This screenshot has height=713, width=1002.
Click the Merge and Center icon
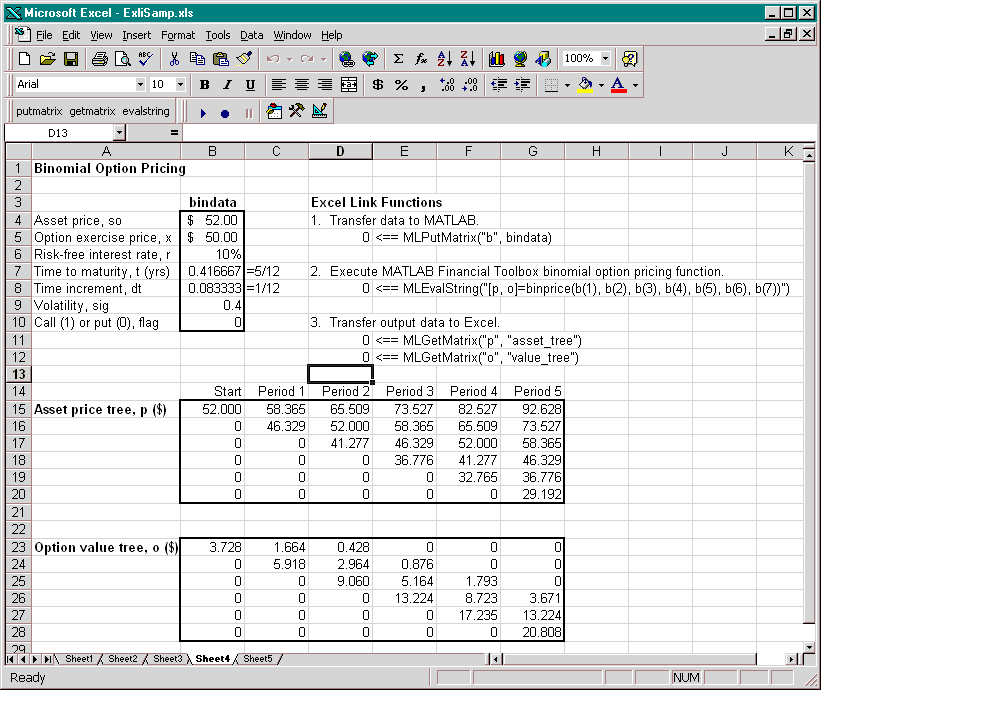(x=349, y=85)
